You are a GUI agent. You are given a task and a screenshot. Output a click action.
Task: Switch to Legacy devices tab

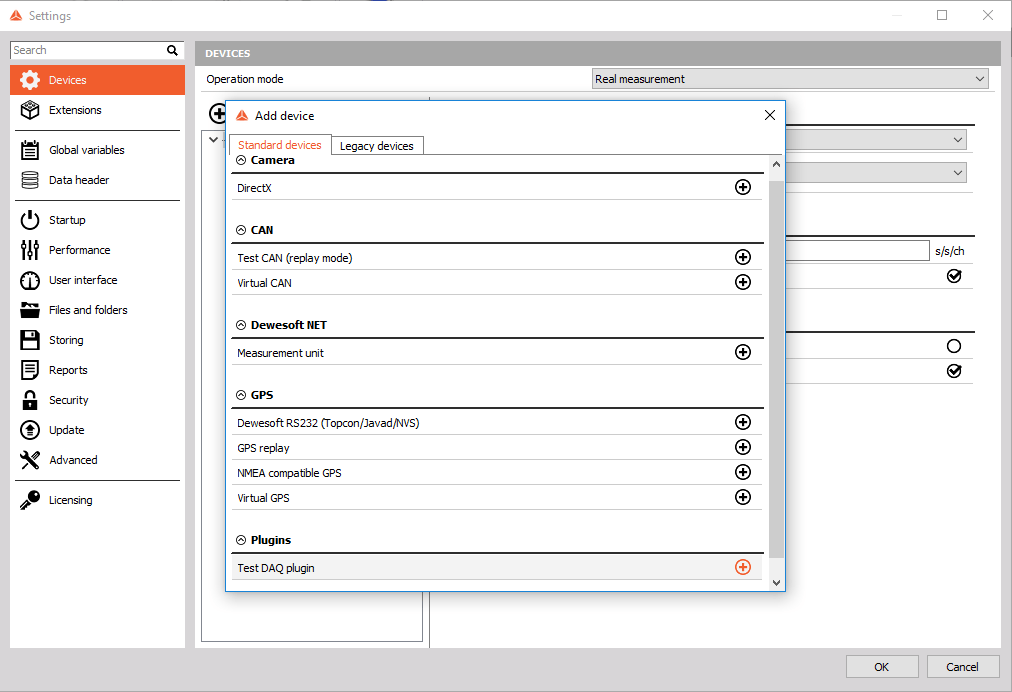[x=377, y=146]
